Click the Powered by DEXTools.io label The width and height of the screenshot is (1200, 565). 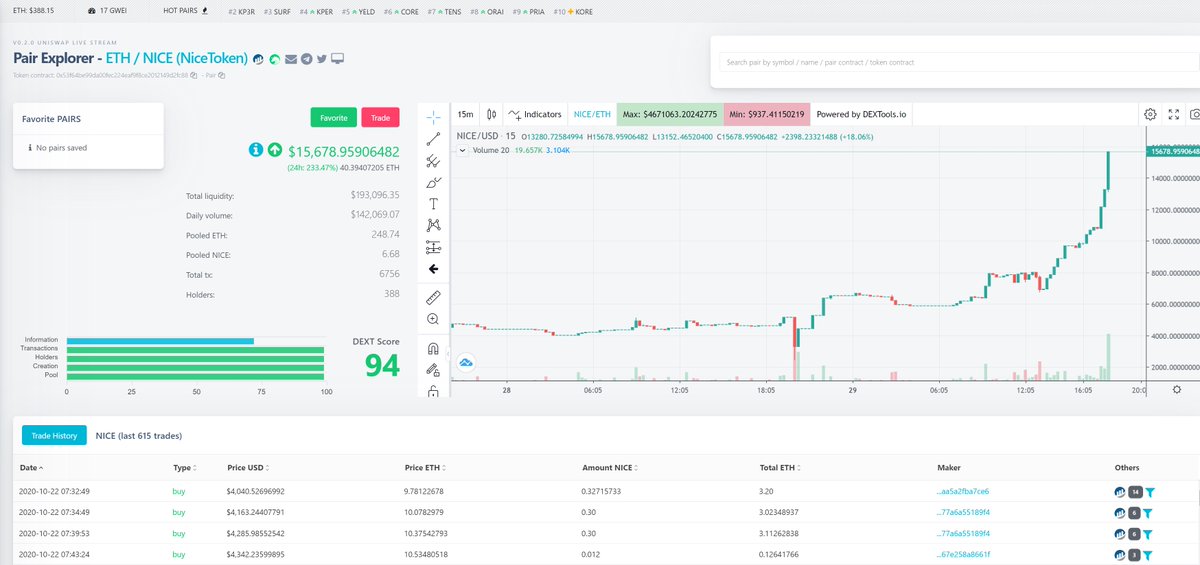tap(861, 115)
